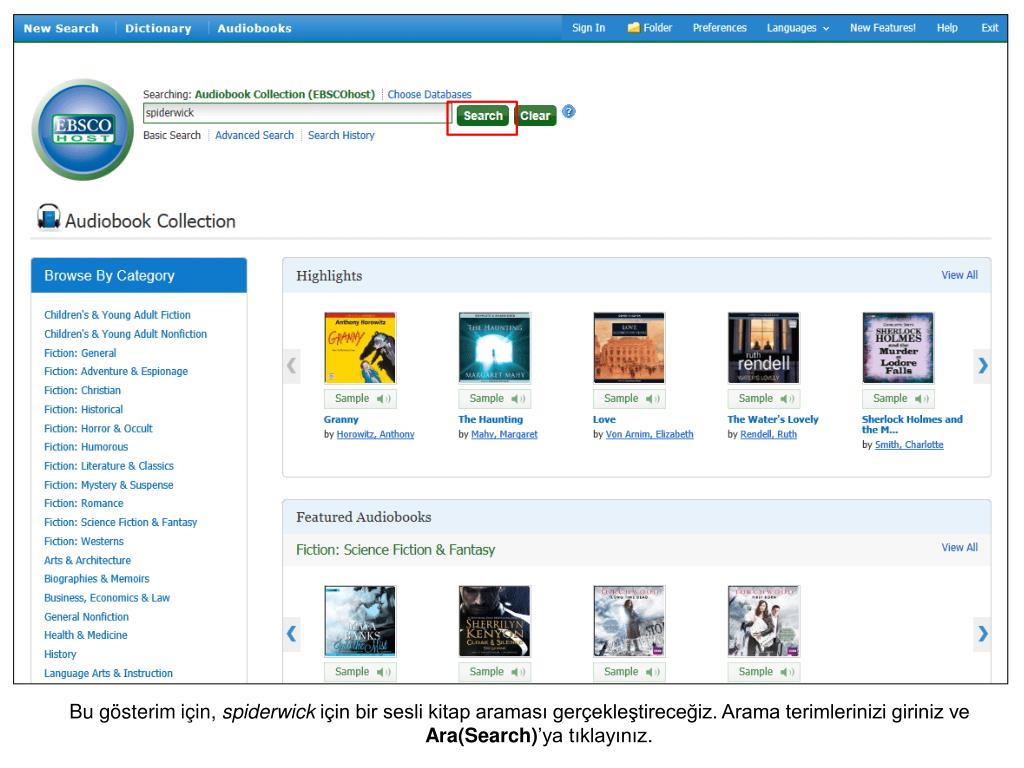Open author link Smith, Charlotte
The image size is (1024, 768).
[x=909, y=445]
